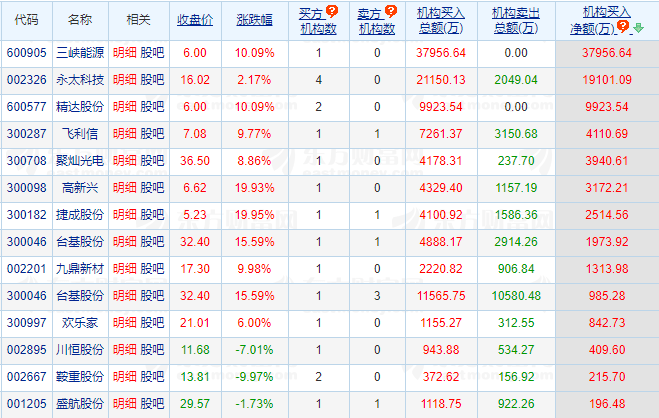659x418 pixels.
Task: Open 明细 for 聚灿光电
Action: coord(124,160)
